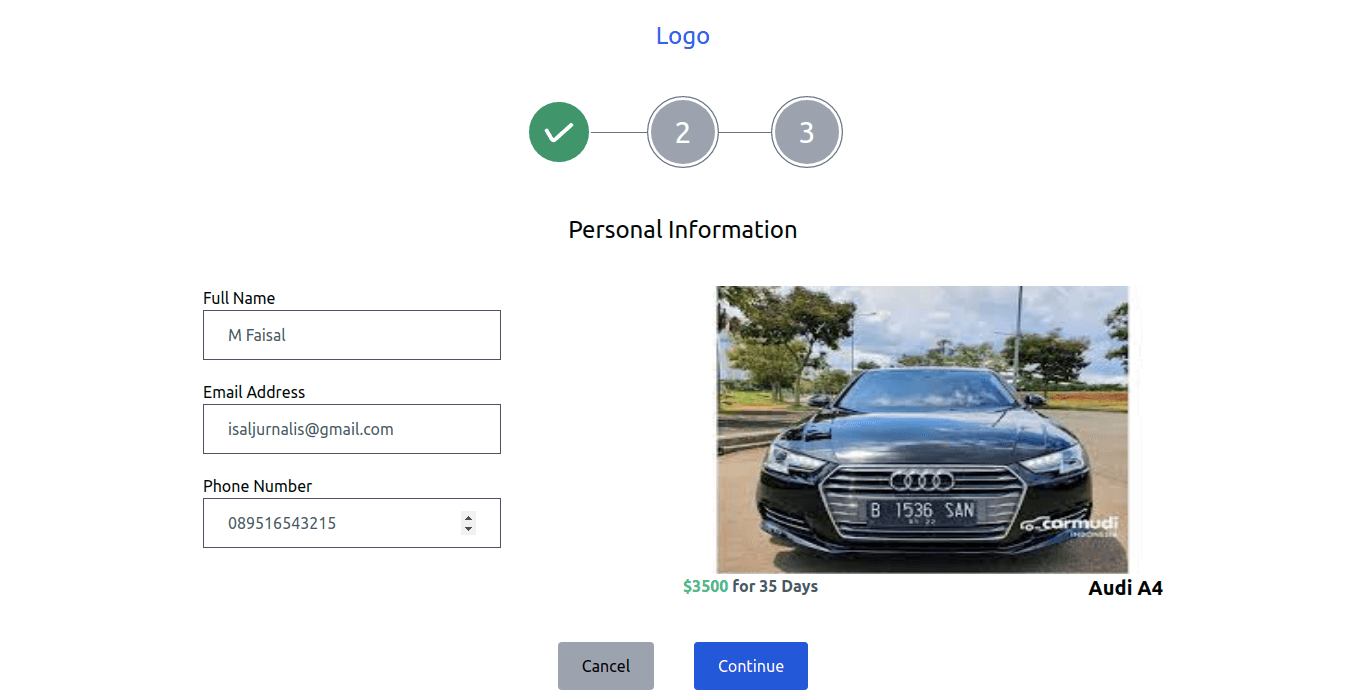Click the Logo link at top
This screenshot has height=690, width=1351.
coord(683,36)
